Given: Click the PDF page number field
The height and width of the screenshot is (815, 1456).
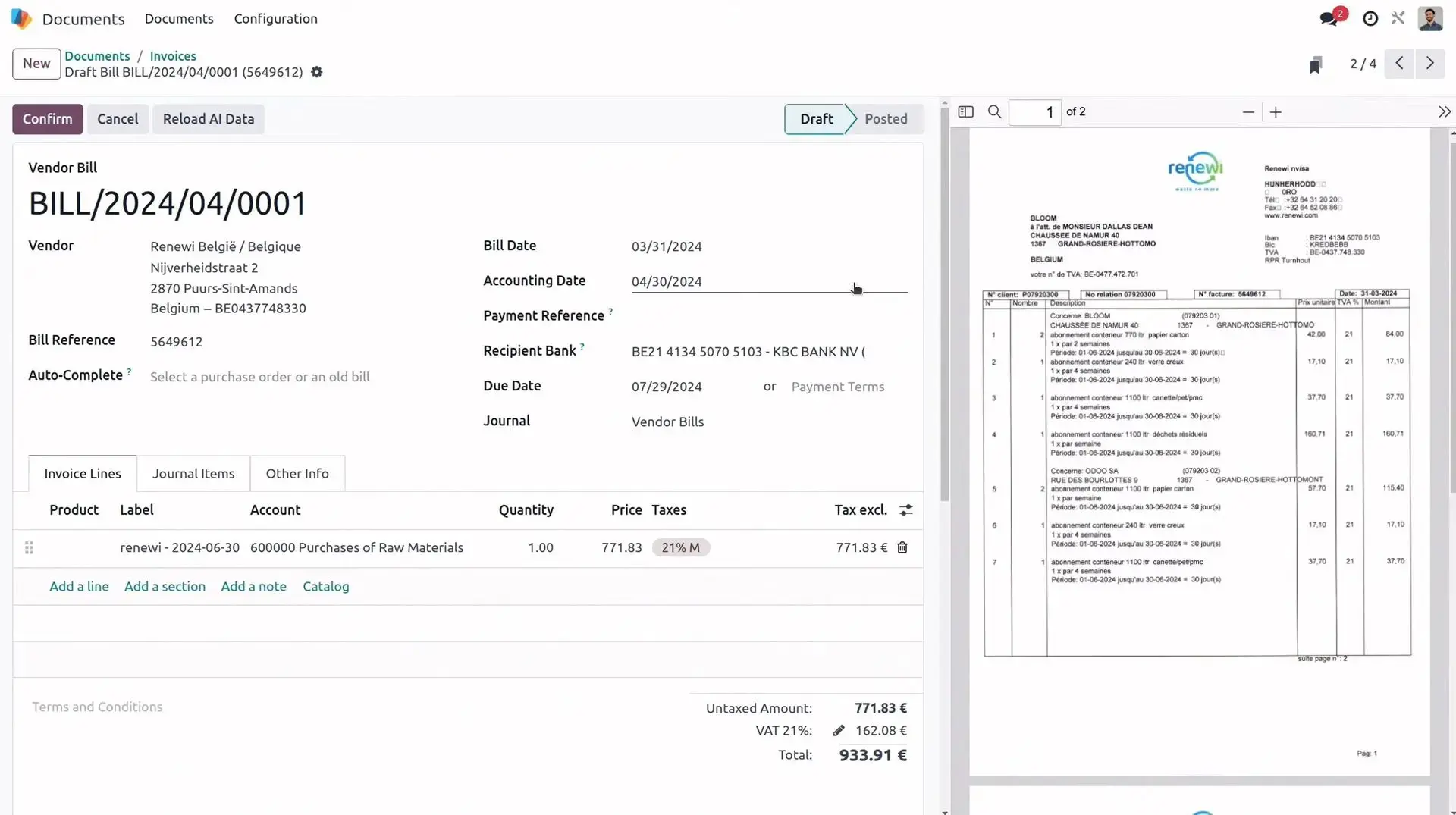Looking at the screenshot, I should pos(1034,112).
